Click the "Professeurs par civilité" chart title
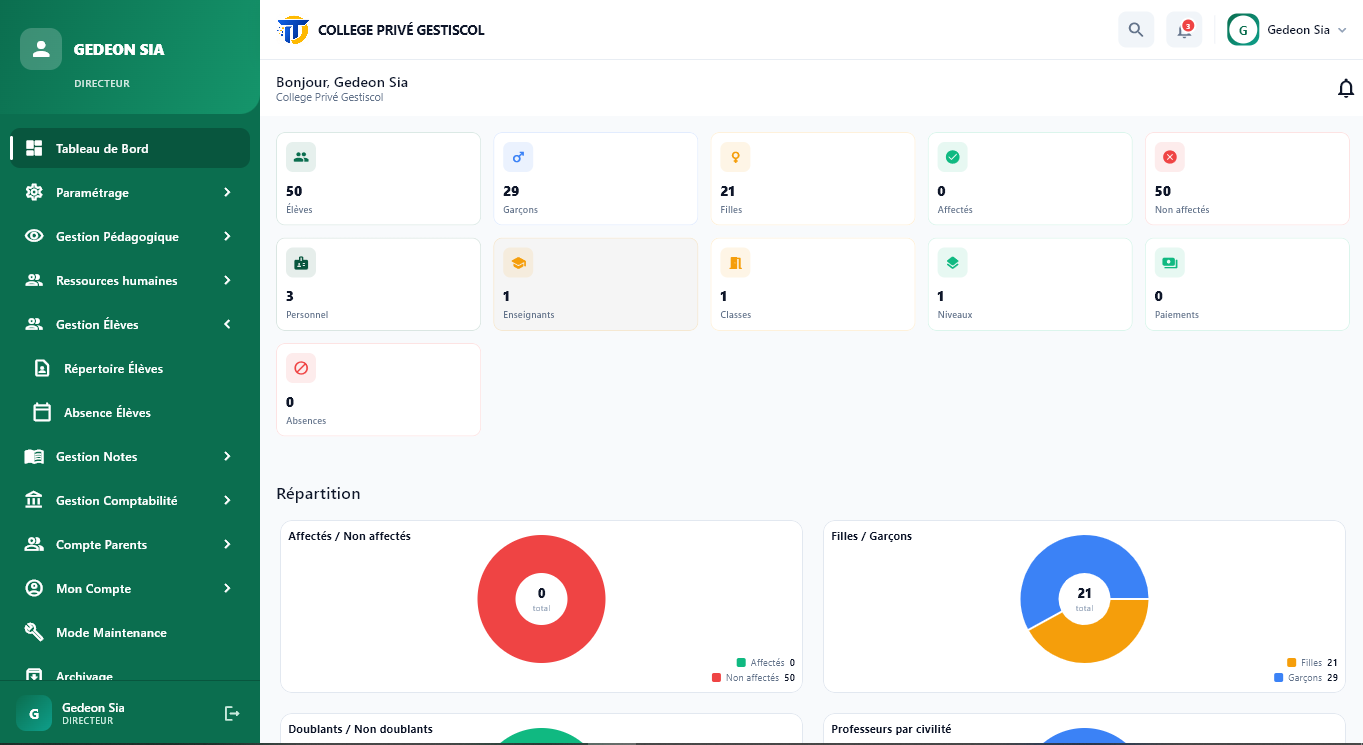The height and width of the screenshot is (745, 1363). click(x=891, y=729)
